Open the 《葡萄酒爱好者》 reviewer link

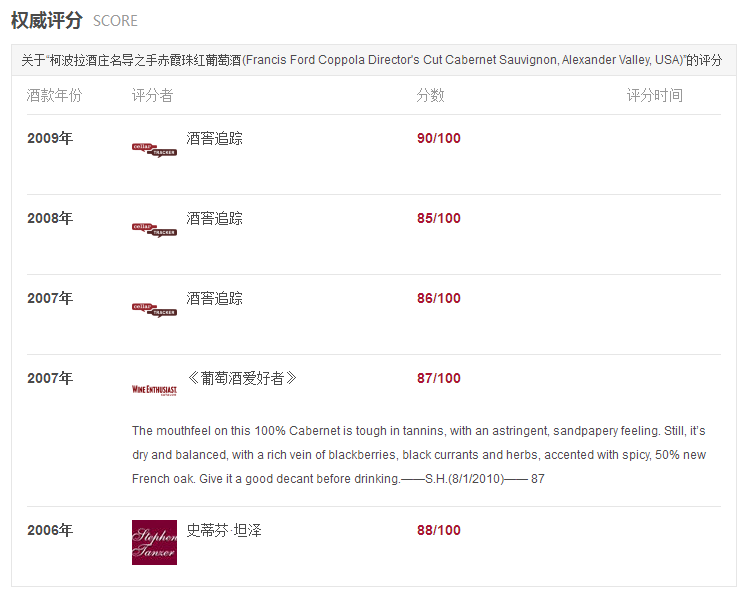[242, 378]
